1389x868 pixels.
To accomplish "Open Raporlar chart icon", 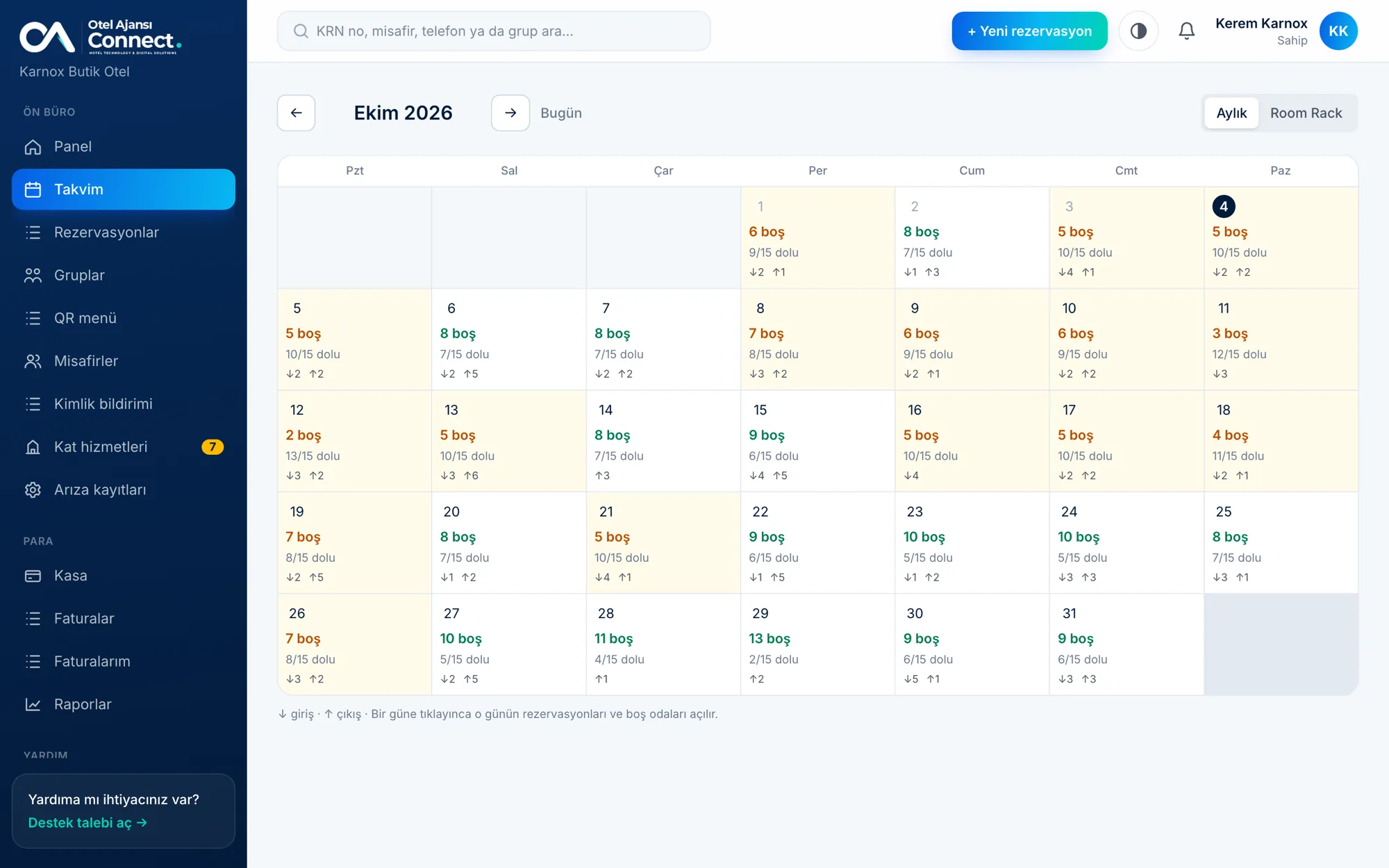I will 33,705.
